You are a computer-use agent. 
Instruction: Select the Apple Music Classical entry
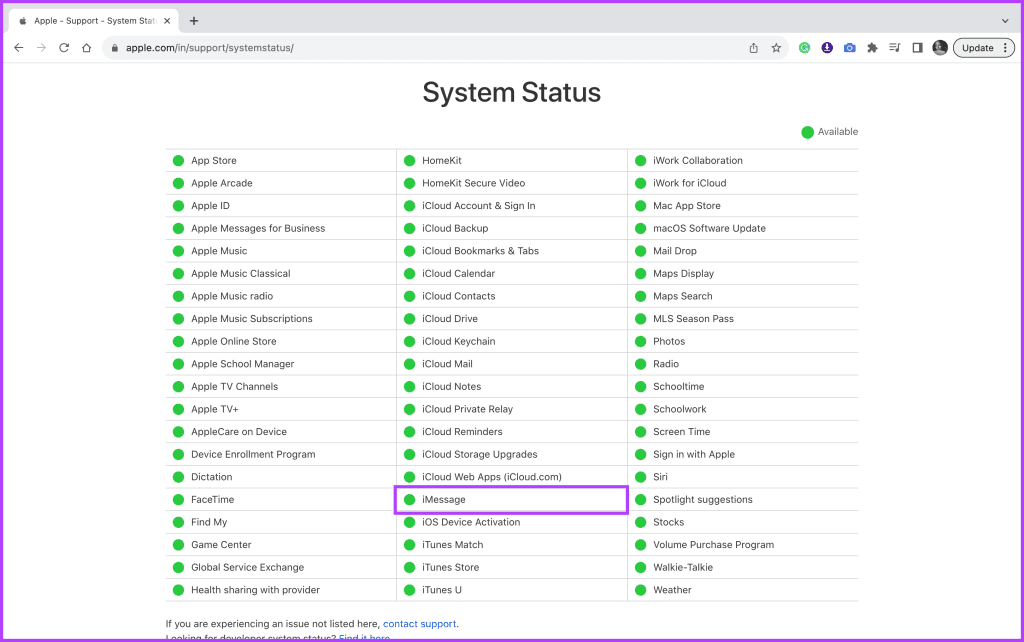[x=240, y=274]
